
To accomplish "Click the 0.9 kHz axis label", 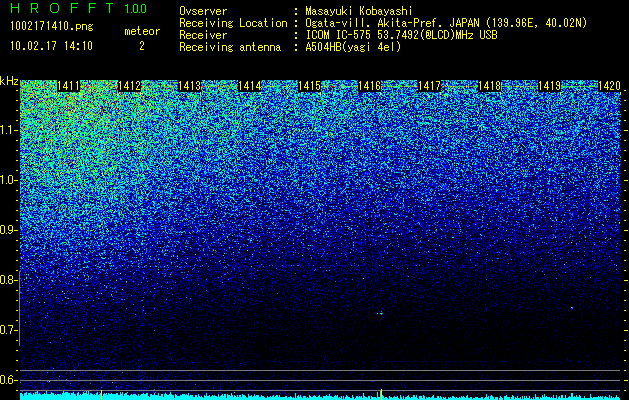I will click(8, 230).
